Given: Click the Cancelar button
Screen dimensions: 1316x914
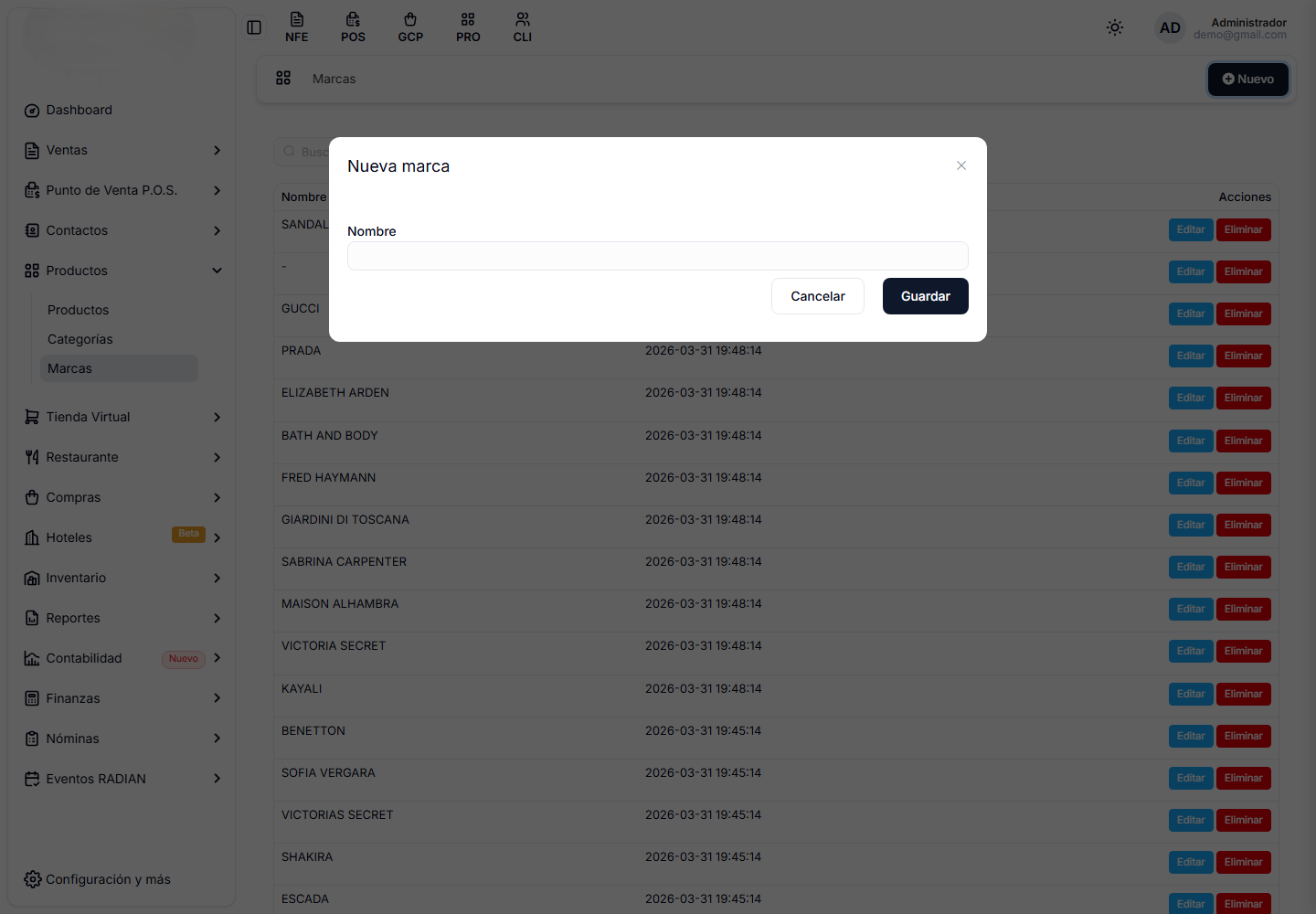Looking at the screenshot, I should pos(818,296).
